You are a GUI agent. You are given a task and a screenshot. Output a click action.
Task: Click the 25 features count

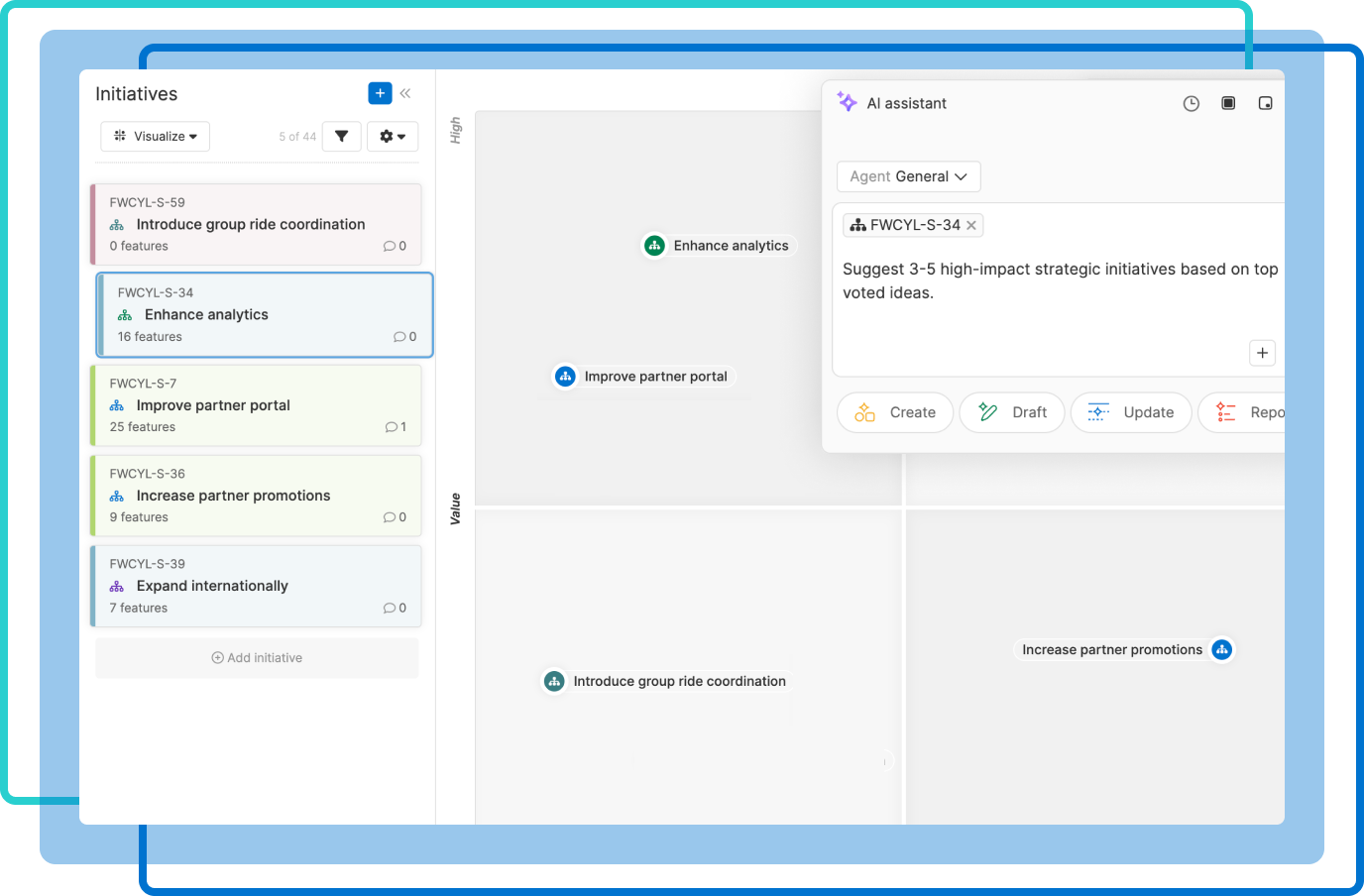click(143, 427)
